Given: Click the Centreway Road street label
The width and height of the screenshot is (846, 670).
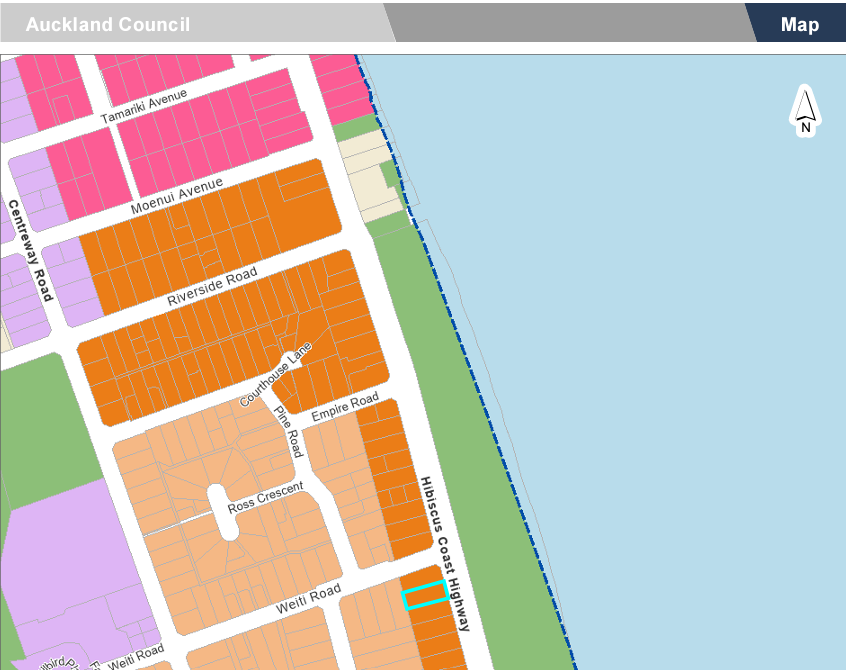Looking at the screenshot, I should [x=30, y=250].
